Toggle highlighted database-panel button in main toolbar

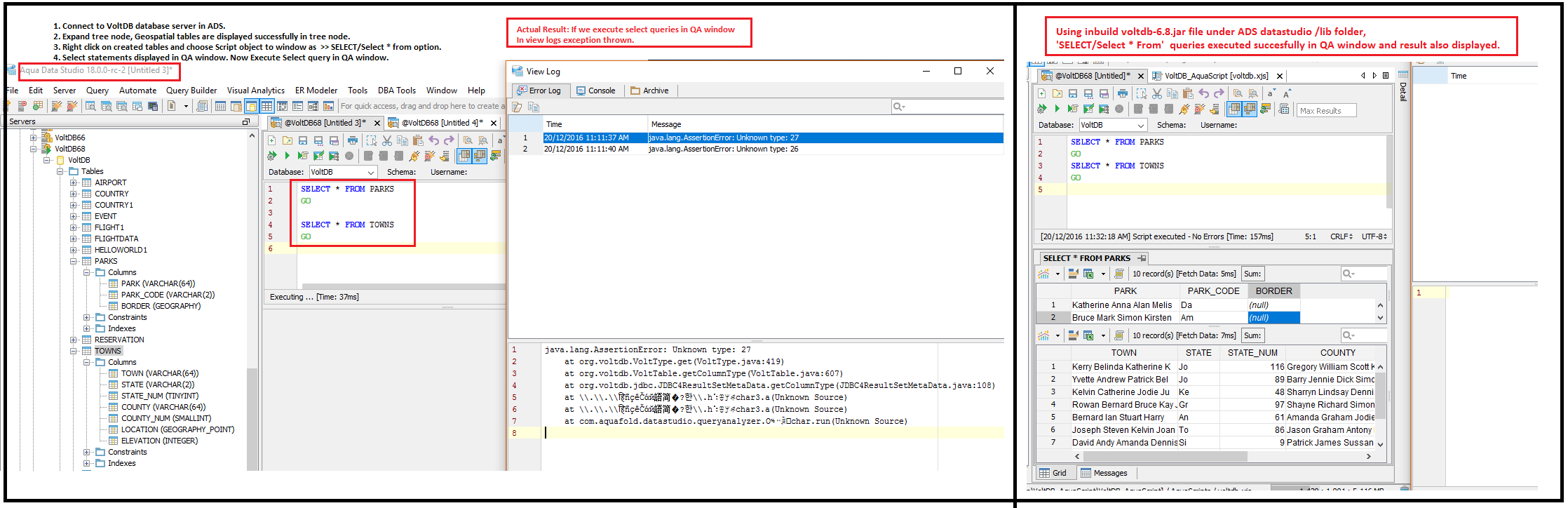click(251, 106)
